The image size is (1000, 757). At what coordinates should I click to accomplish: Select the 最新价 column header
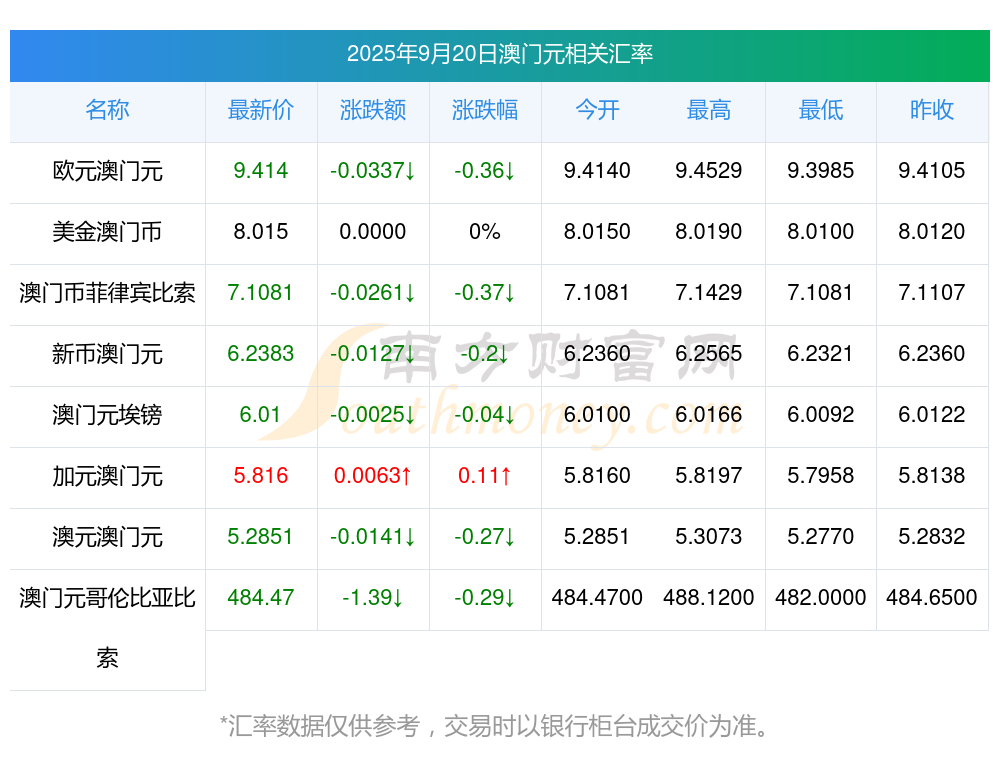pyautogui.click(x=261, y=110)
